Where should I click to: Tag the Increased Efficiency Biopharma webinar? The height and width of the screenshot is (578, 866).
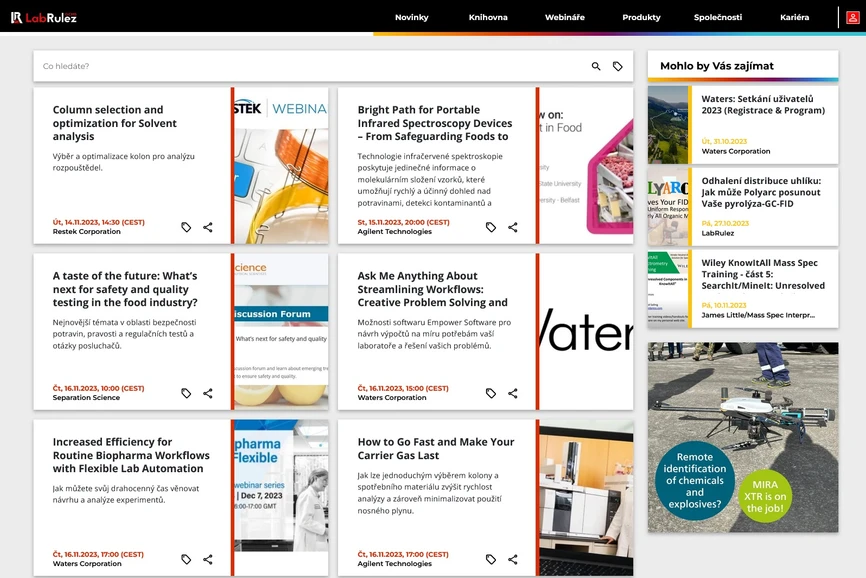[186, 559]
